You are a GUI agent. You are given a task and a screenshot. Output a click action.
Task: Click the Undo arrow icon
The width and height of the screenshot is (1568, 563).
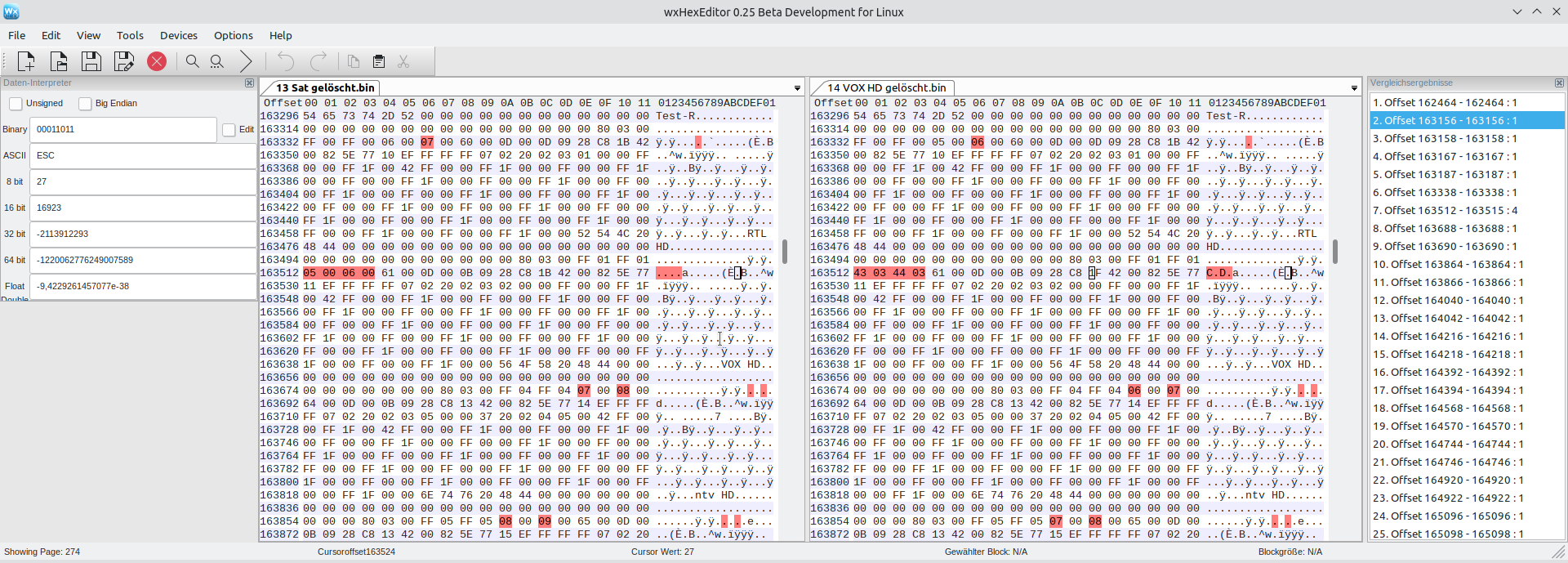click(x=285, y=61)
